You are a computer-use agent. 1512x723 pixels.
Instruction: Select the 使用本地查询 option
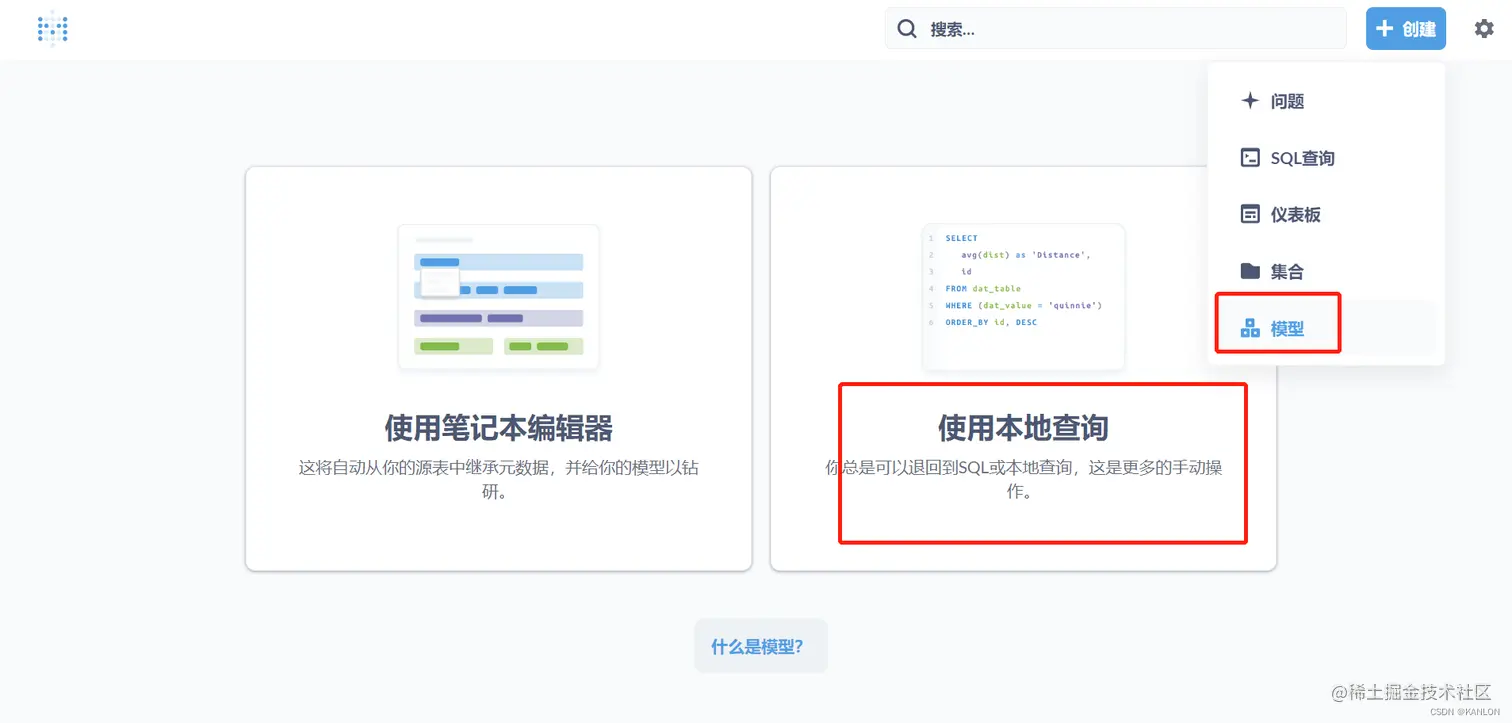click(x=1042, y=462)
